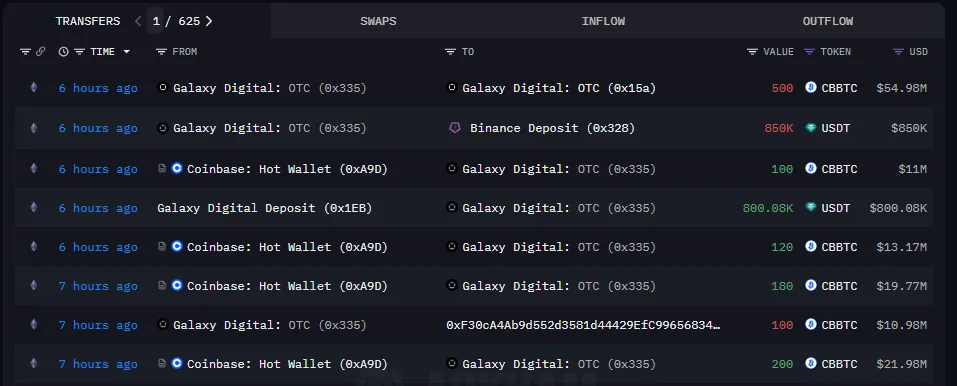Open Galaxy Digital Deposit (0x1EB) link
Screen dimensions: 957x386
click(x=264, y=208)
